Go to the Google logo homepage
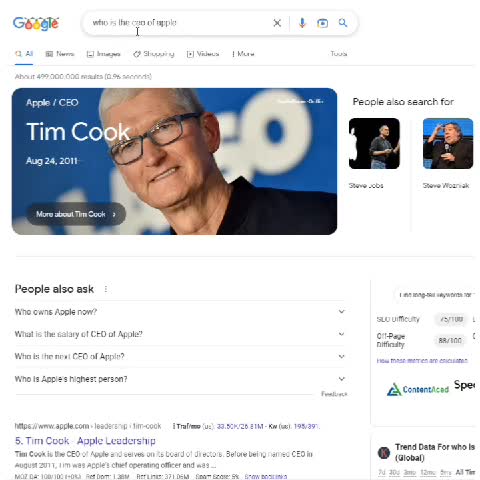 point(36,23)
